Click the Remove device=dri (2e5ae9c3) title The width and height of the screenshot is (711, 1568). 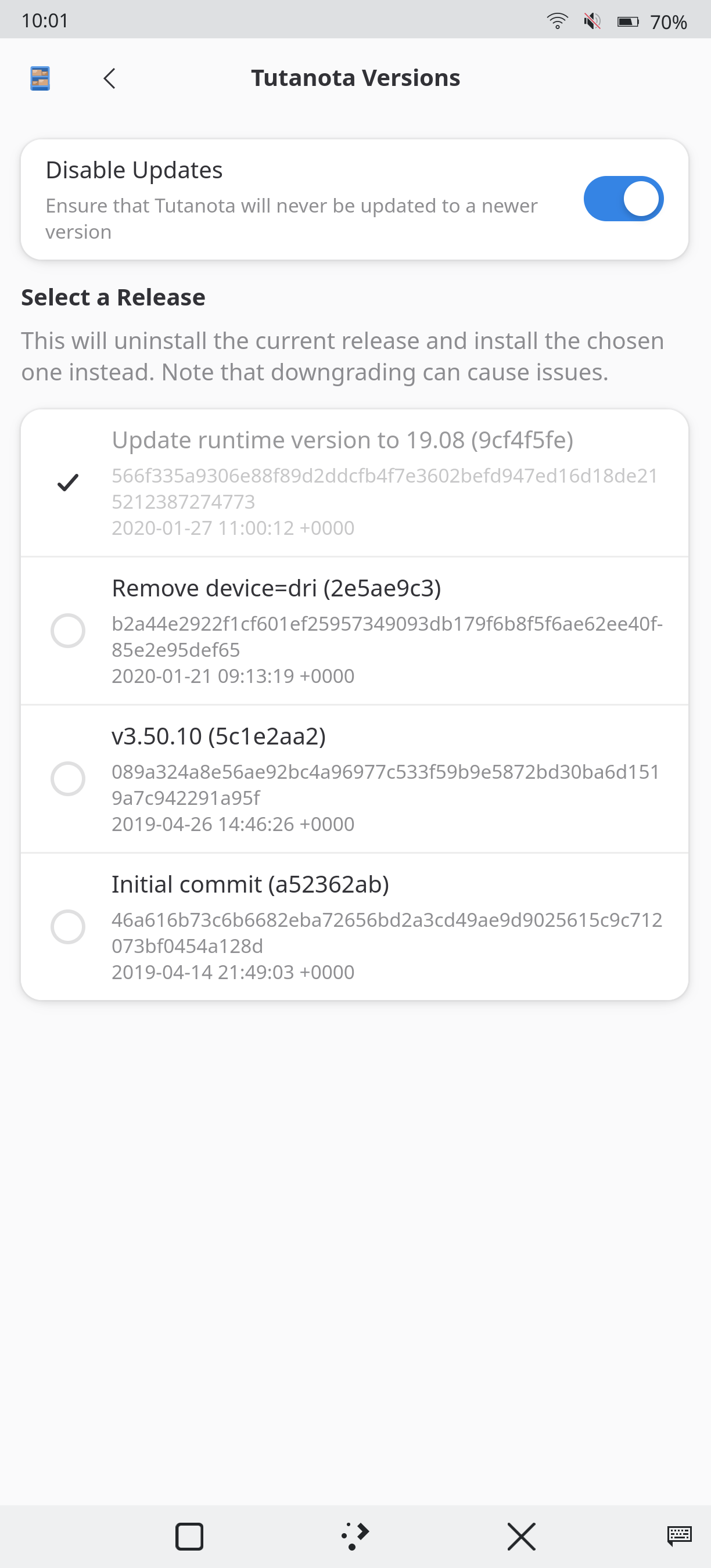(x=276, y=589)
